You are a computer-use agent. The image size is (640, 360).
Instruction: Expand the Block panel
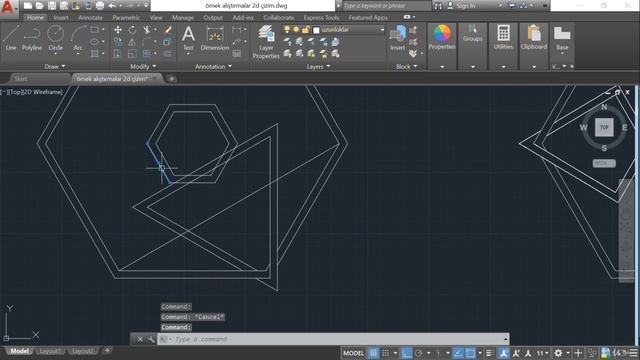tap(407, 66)
